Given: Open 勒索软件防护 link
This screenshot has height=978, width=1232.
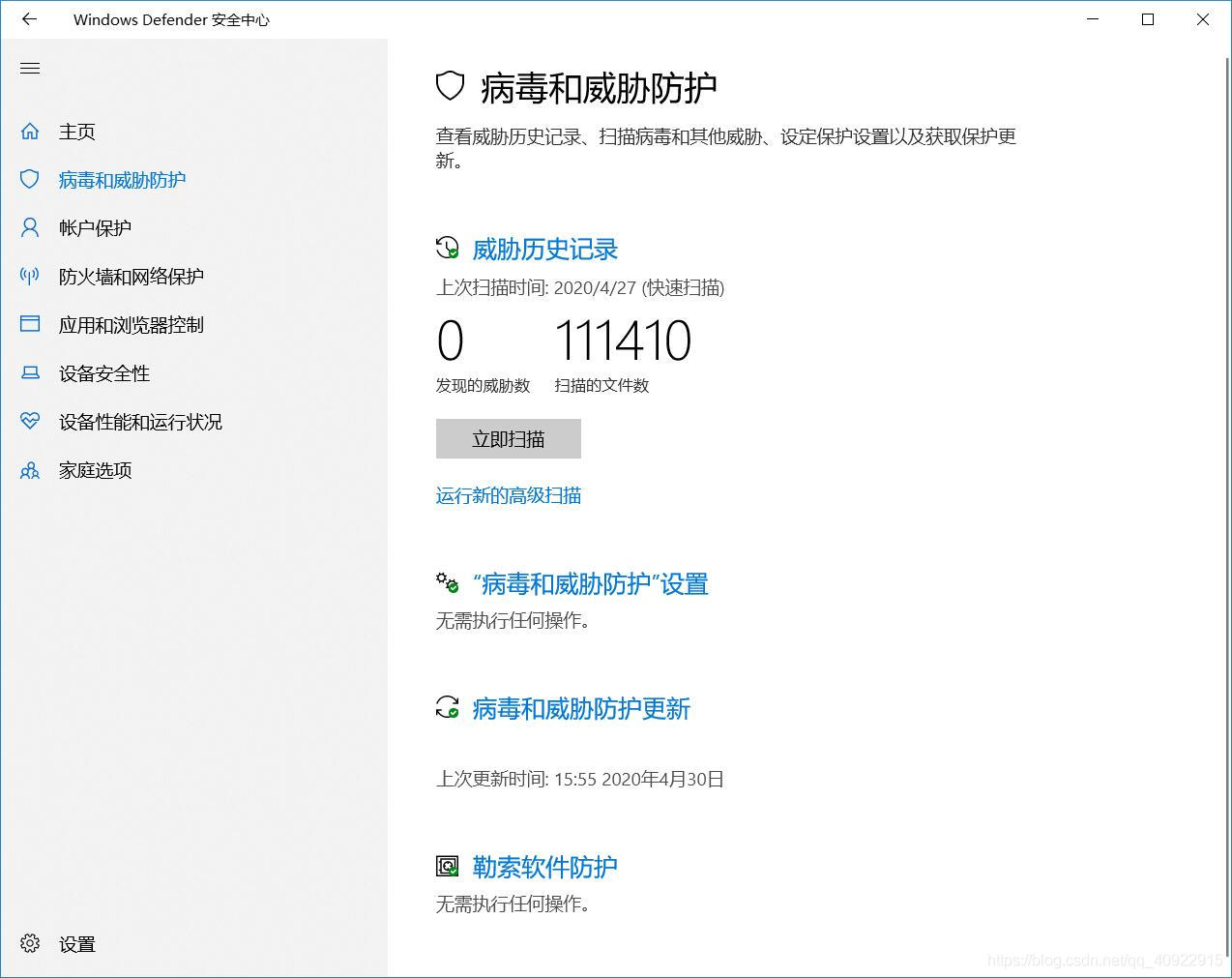Looking at the screenshot, I should pyautogui.click(x=545, y=867).
